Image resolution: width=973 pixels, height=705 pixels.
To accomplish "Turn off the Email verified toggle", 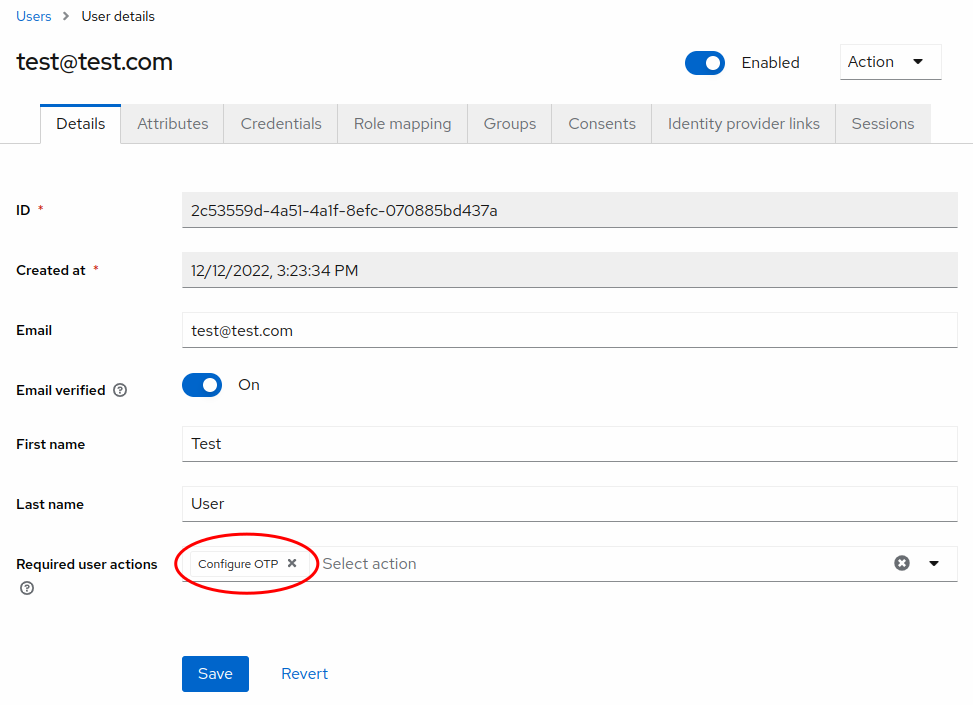I will click(202, 384).
